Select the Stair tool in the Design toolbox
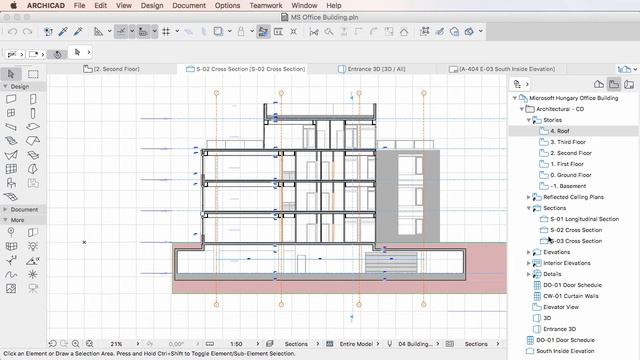The height and width of the screenshot is (360, 640). click(x=11, y=141)
